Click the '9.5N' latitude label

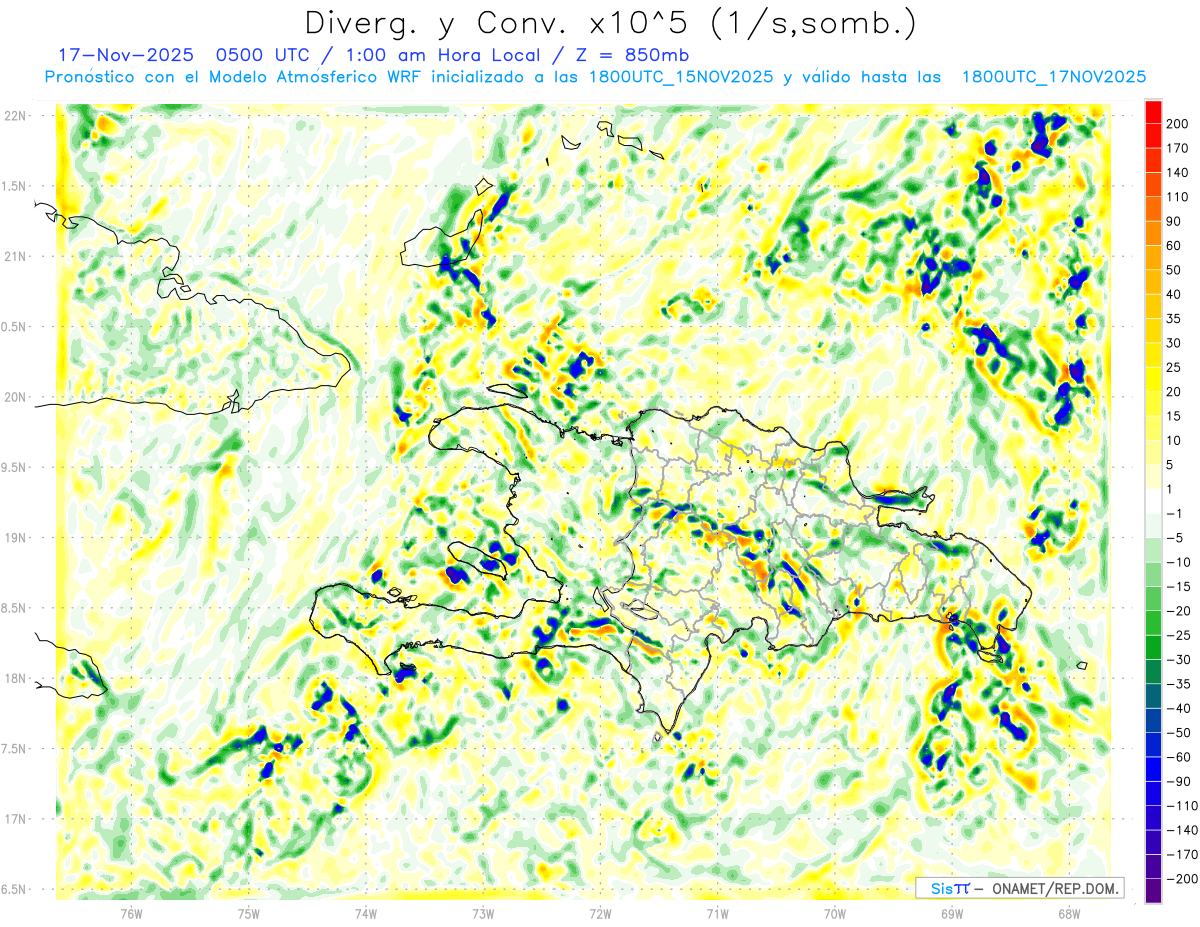pyautogui.click(x=15, y=468)
